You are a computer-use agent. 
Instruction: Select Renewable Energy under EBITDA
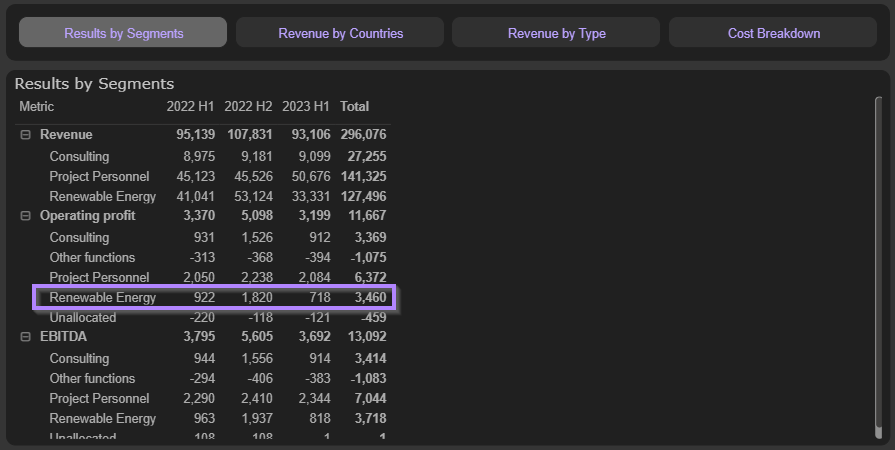click(102, 418)
